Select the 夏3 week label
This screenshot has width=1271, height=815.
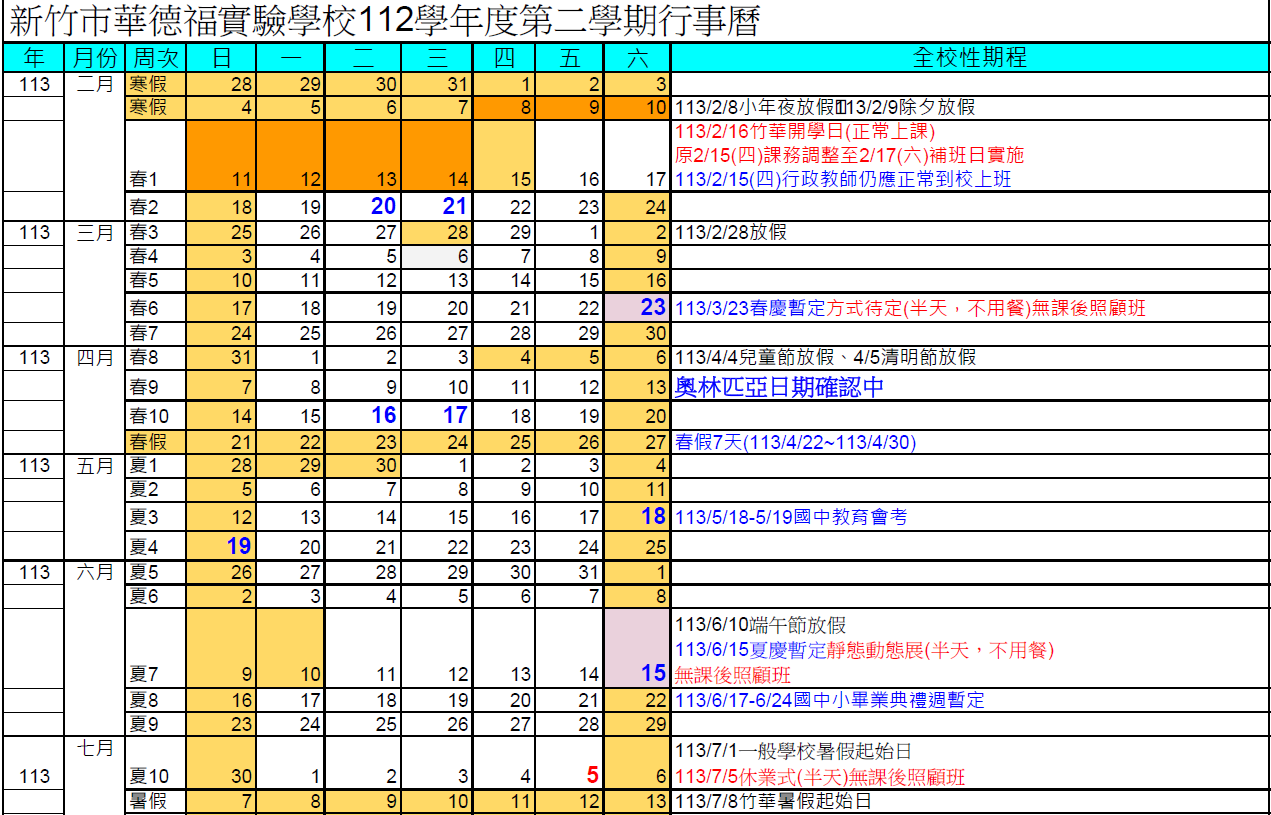pyautogui.click(x=145, y=517)
